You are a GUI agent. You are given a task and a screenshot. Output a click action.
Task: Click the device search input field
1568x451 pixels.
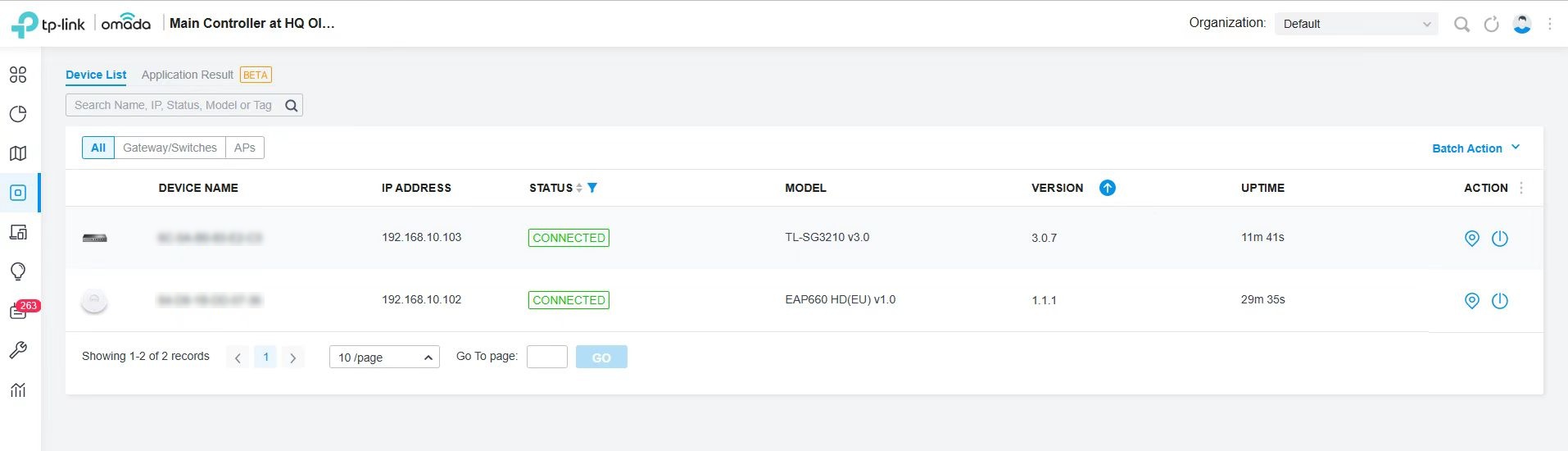(174, 105)
